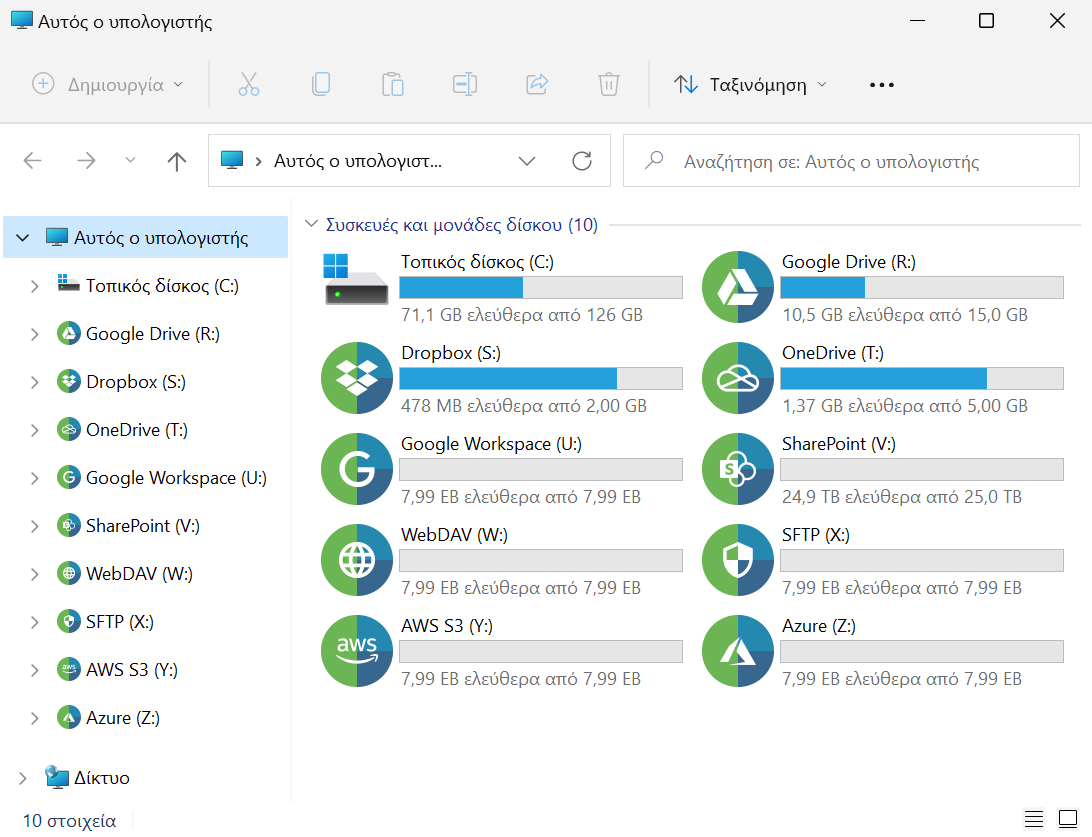This screenshot has height=837, width=1092.
Task: Click the Azure (Z:) large drive icon
Action: pyautogui.click(x=738, y=651)
